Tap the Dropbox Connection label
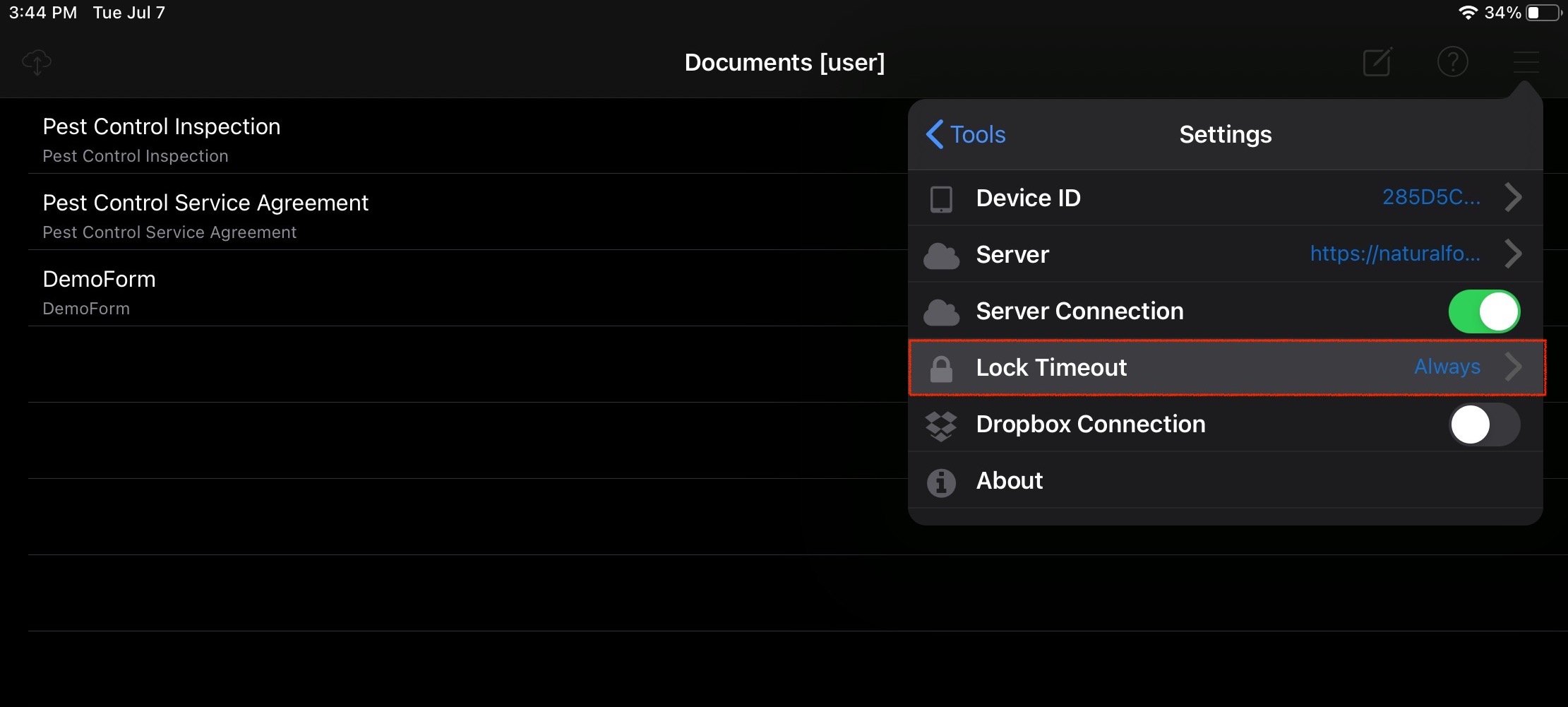 pyautogui.click(x=1091, y=424)
